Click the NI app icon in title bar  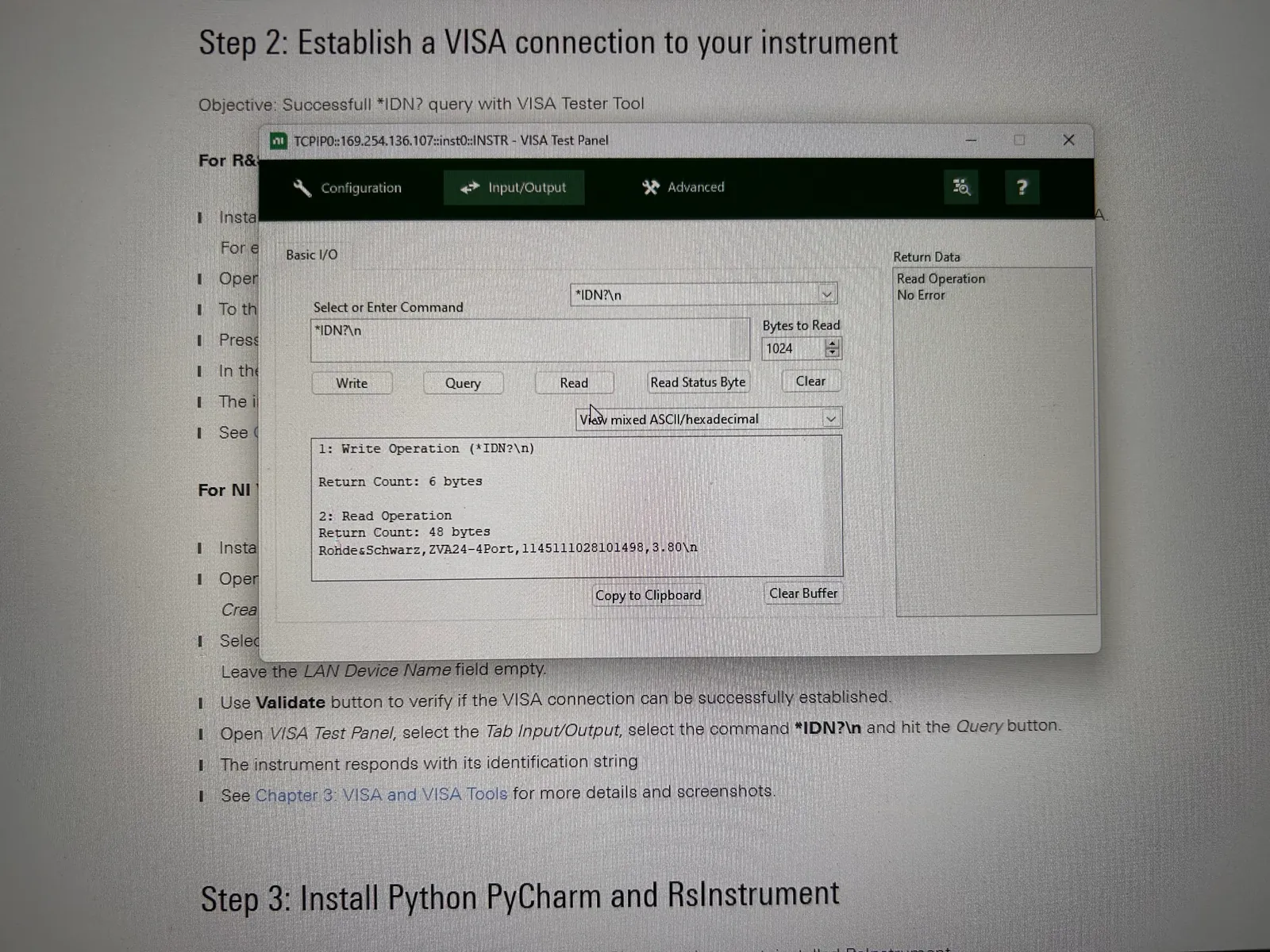point(278,141)
